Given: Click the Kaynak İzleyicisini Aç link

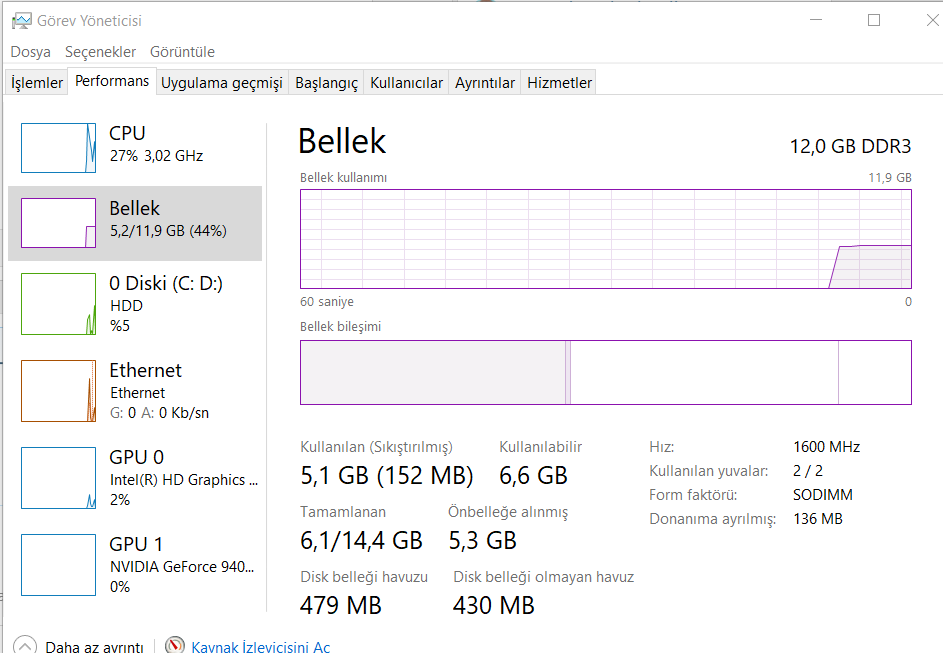Looking at the screenshot, I should [260, 647].
